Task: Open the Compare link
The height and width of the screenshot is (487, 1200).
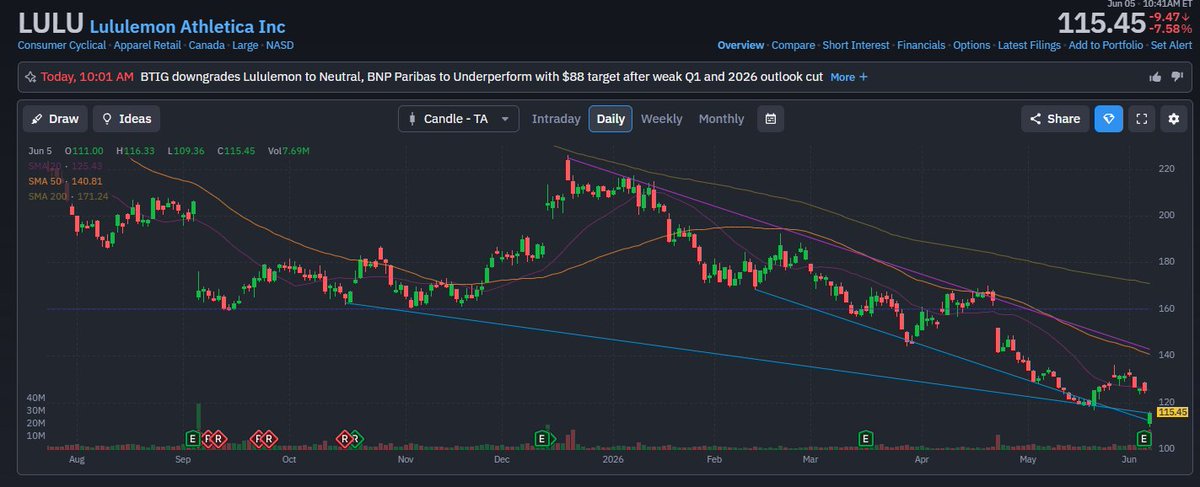Action: pos(792,46)
